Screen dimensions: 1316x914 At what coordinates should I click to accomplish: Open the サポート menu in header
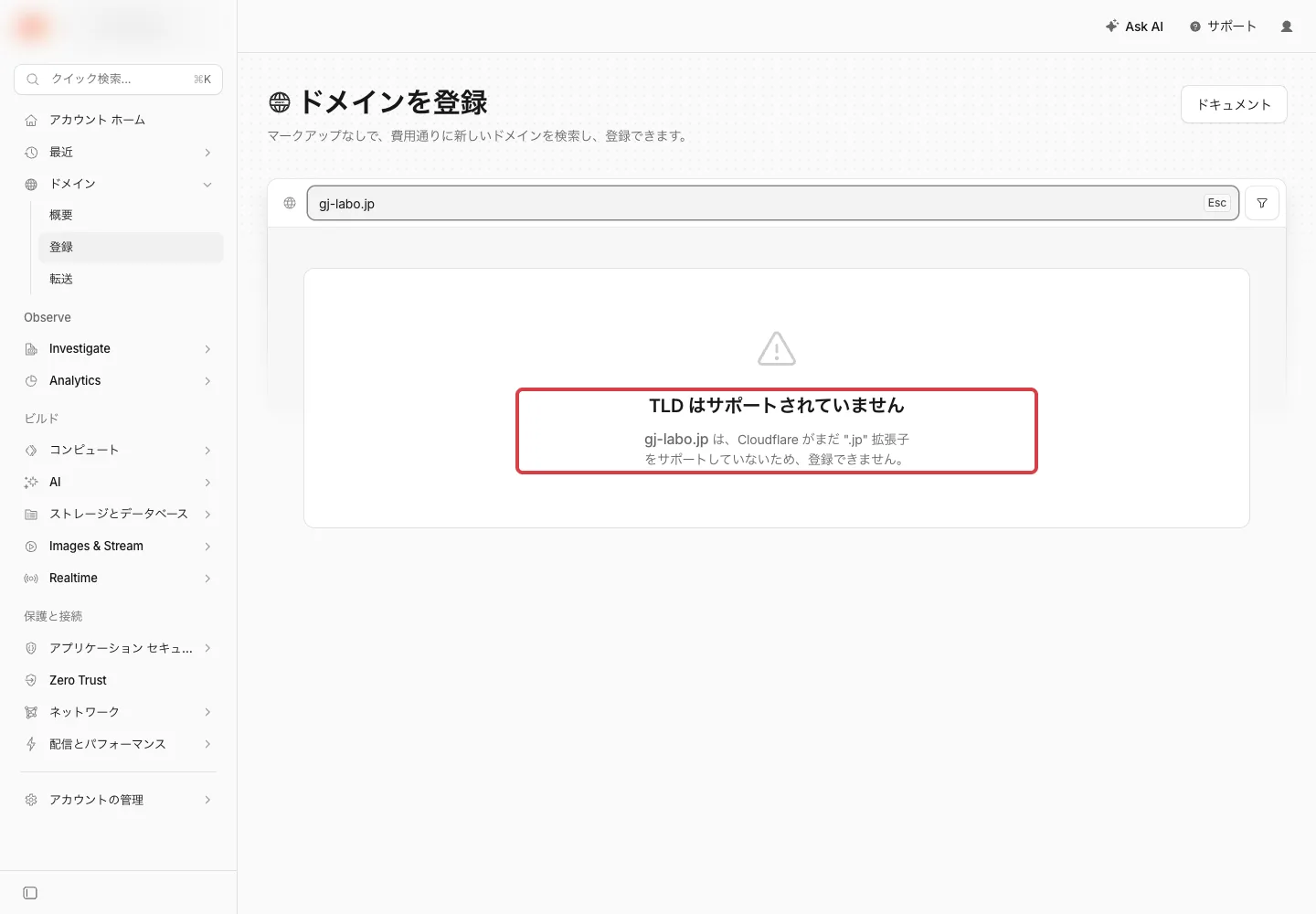click(1223, 27)
